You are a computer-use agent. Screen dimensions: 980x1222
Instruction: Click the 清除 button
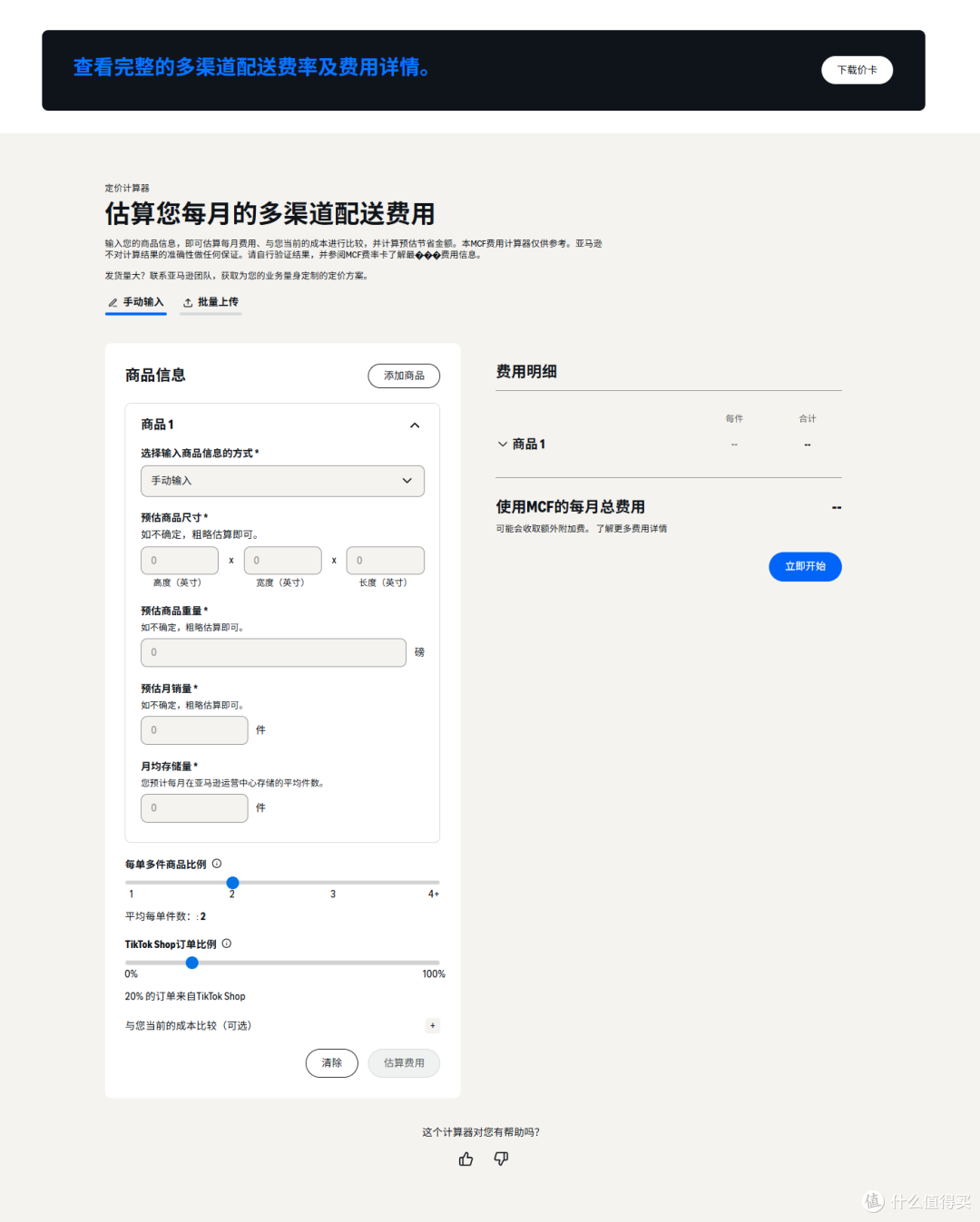coord(332,1062)
